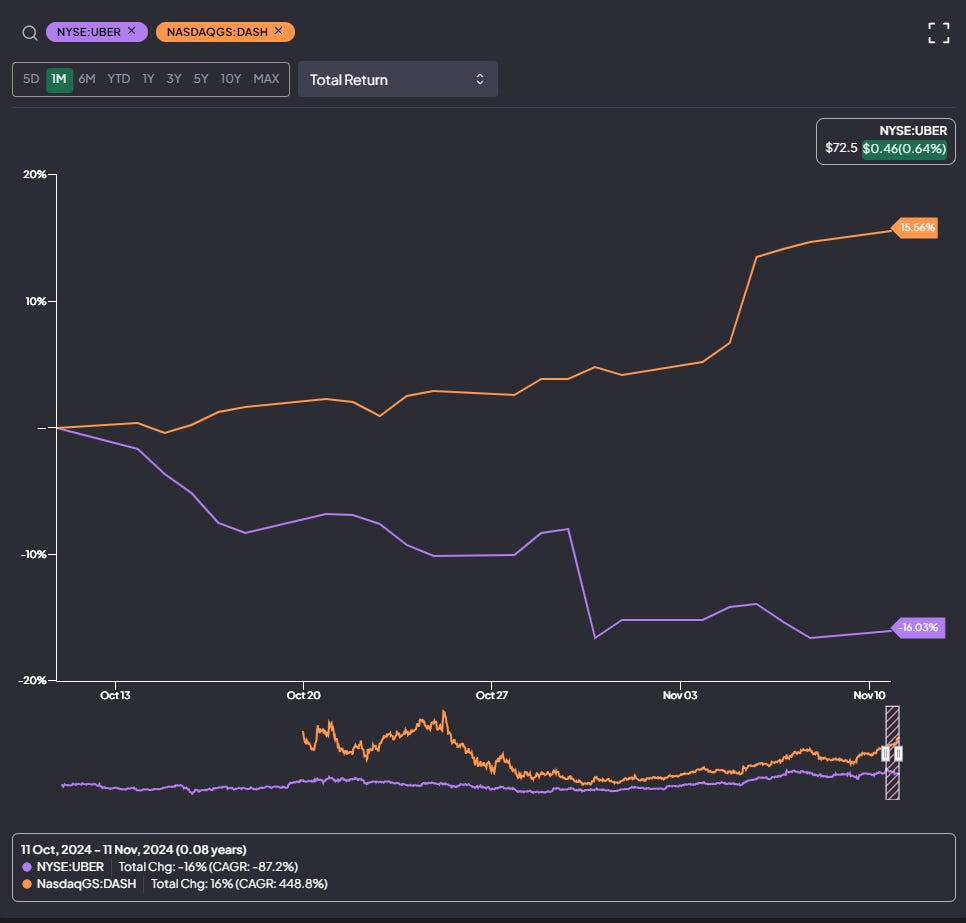966x923 pixels.
Task: Pick the 5Y time range
Action: tap(201, 79)
